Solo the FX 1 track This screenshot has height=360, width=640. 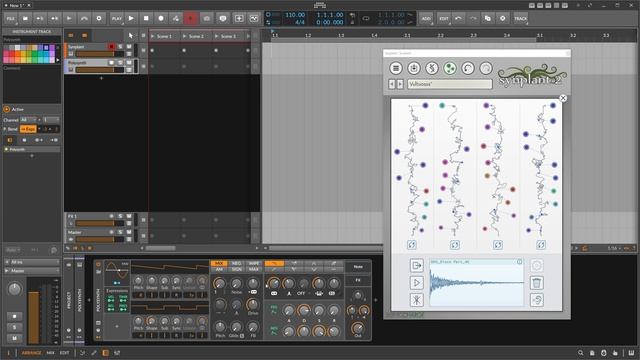pyautogui.click(x=120, y=216)
